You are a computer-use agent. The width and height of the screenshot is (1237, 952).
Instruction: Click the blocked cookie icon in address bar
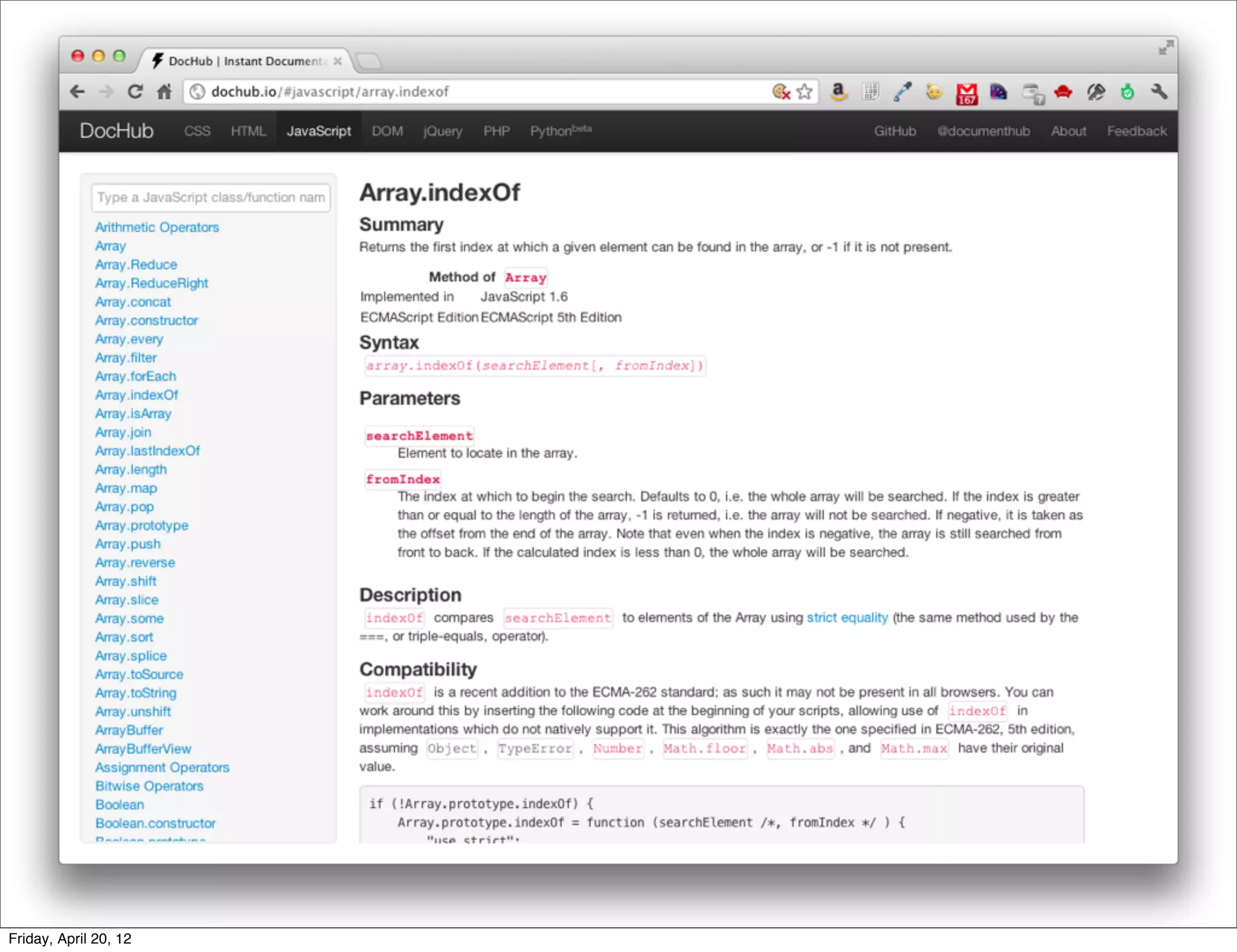point(781,92)
